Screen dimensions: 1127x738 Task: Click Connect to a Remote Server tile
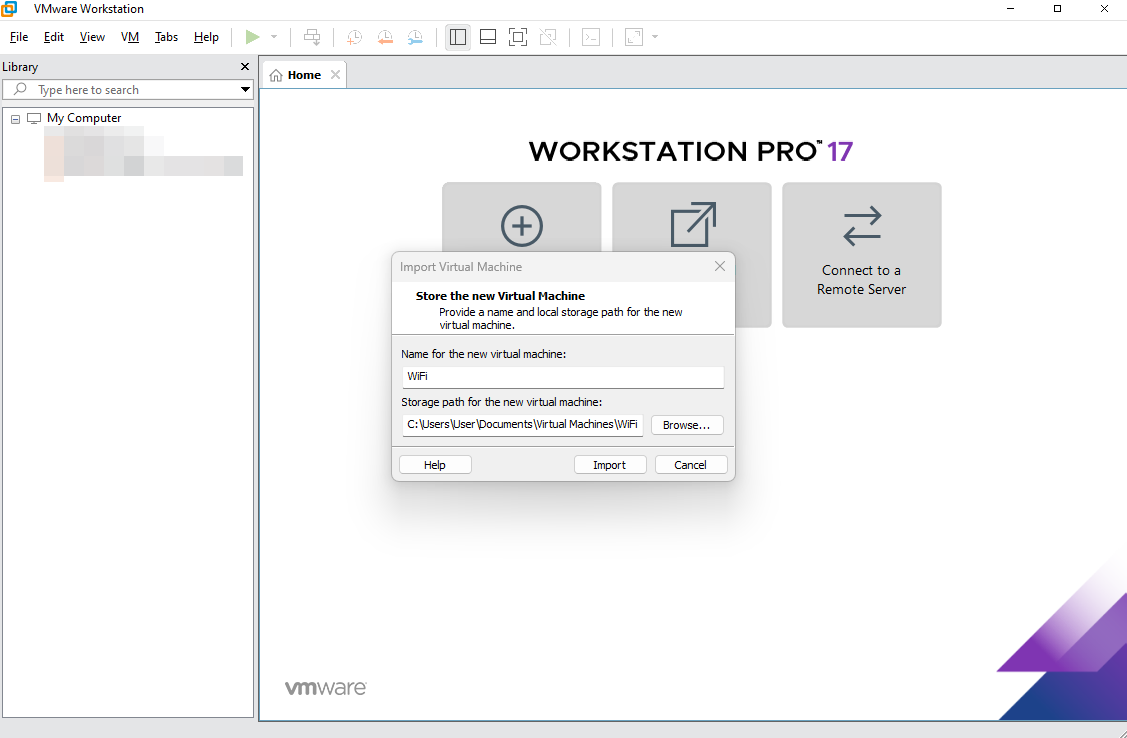click(x=862, y=255)
